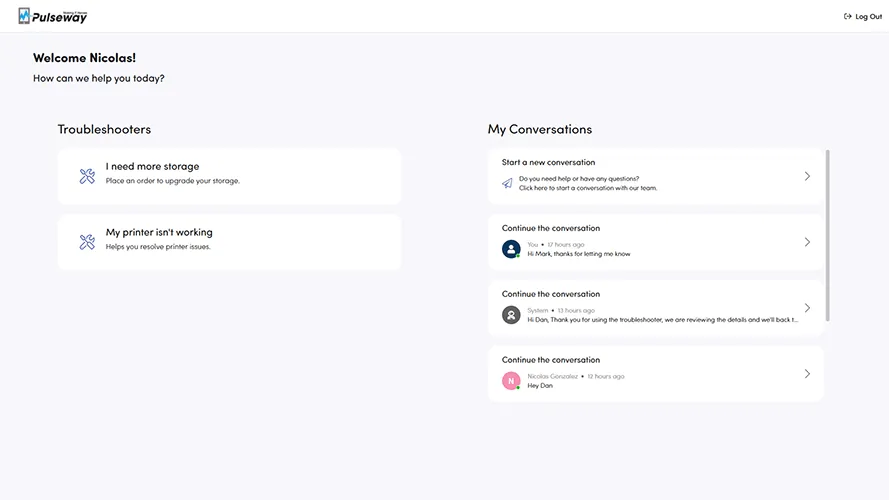
Task: Continue the conversation saying Hi Mark, thanks
Action: [655, 242]
